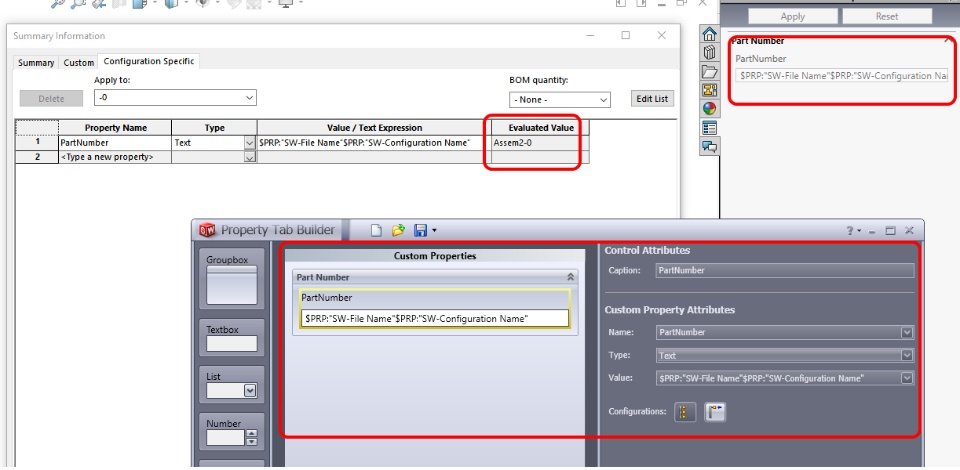
Task: Open Type dropdown for the new property row
Action: (x=249, y=157)
